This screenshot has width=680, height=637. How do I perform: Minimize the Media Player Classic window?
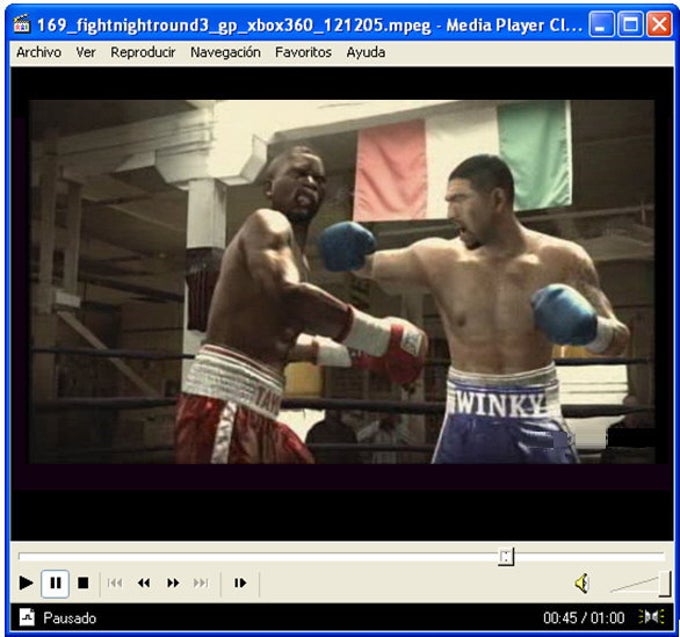pyautogui.click(x=601, y=24)
